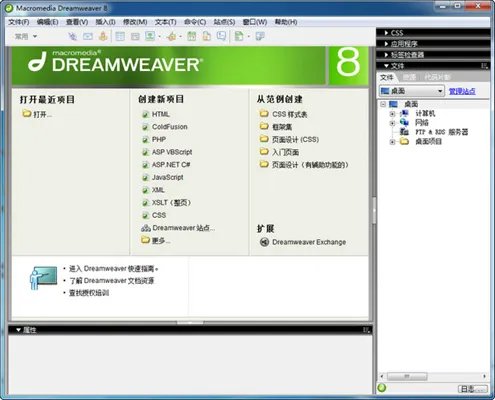Viewport: 495px width, 400px height.
Task: Click the files panel horizontal scrollbar thumb
Action: point(407,376)
